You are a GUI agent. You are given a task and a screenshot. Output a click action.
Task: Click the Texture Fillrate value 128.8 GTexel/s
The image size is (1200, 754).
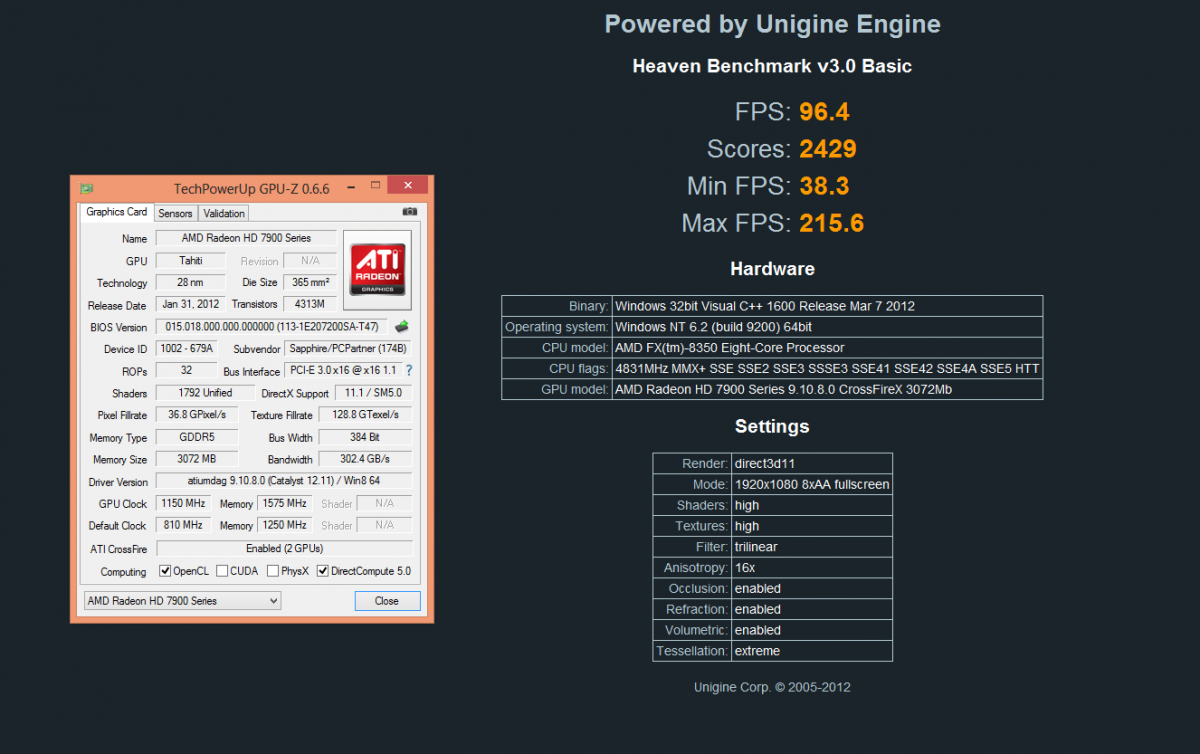click(x=365, y=415)
